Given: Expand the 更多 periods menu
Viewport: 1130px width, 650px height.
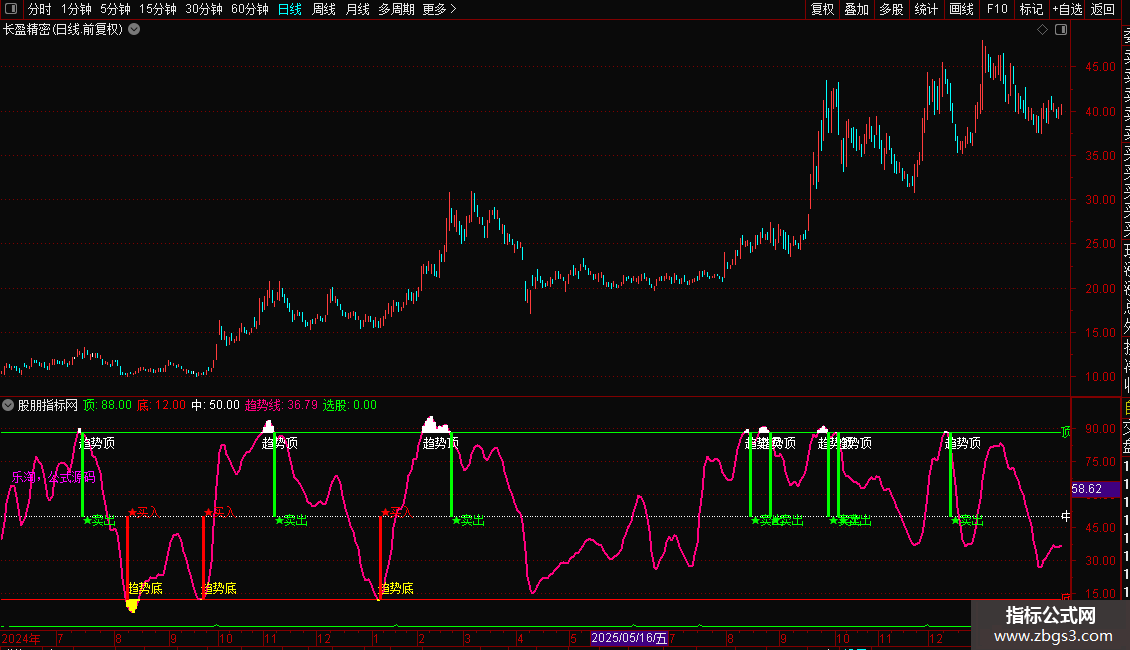Looking at the screenshot, I should point(440,9).
